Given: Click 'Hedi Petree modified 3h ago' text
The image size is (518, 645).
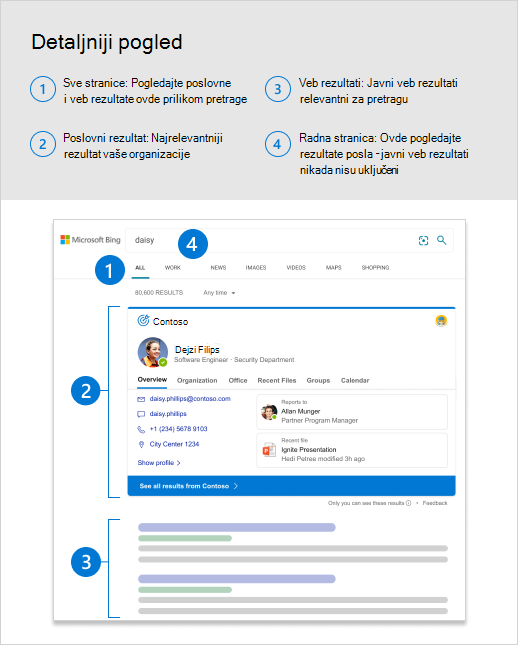Looking at the screenshot, I should pyautogui.click(x=323, y=459).
